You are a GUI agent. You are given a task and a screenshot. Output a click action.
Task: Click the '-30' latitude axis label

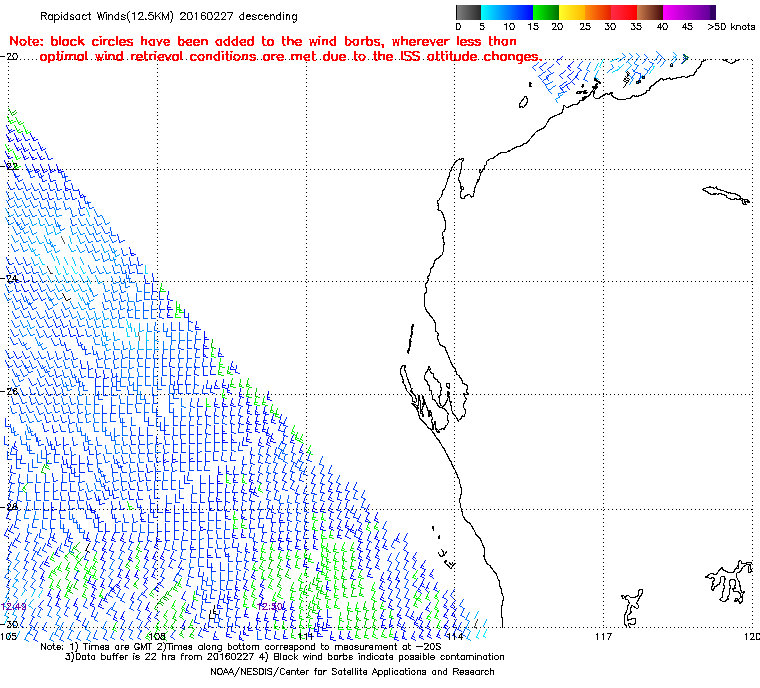[9, 624]
